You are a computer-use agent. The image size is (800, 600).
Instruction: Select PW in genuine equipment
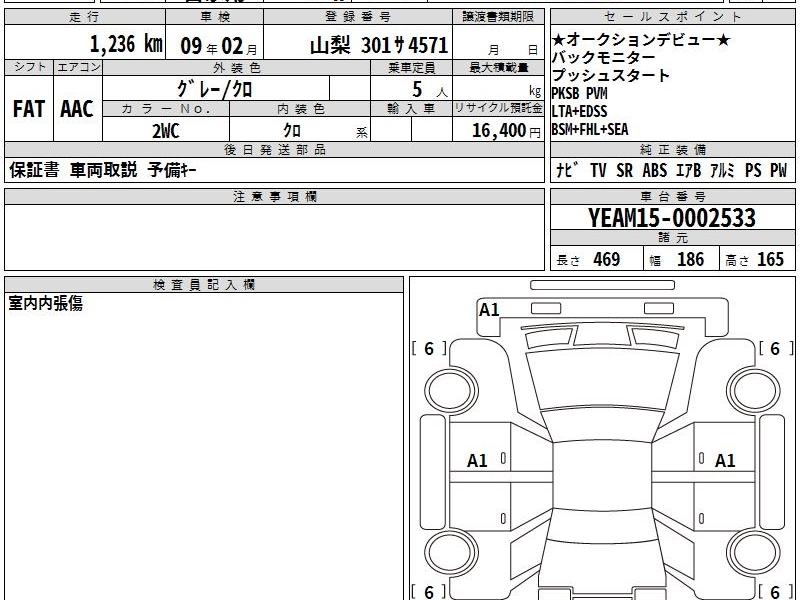[x=779, y=170]
